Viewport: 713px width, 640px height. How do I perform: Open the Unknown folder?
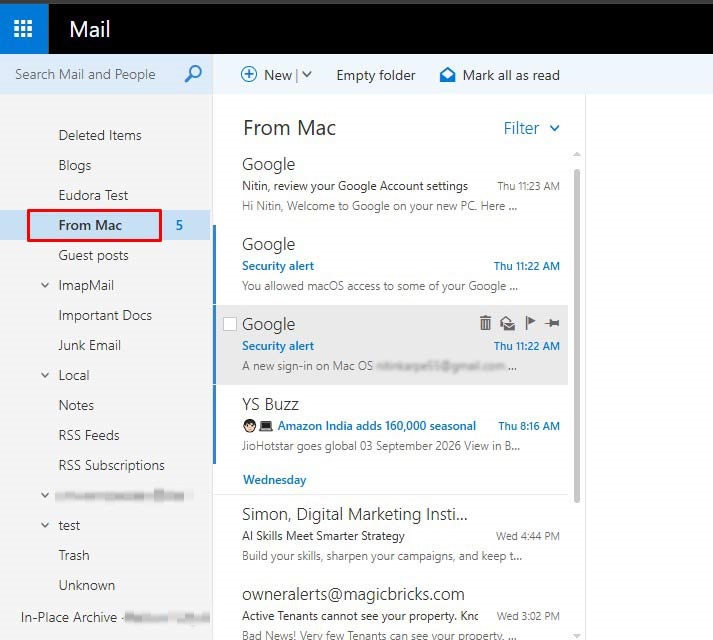point(87,585)
